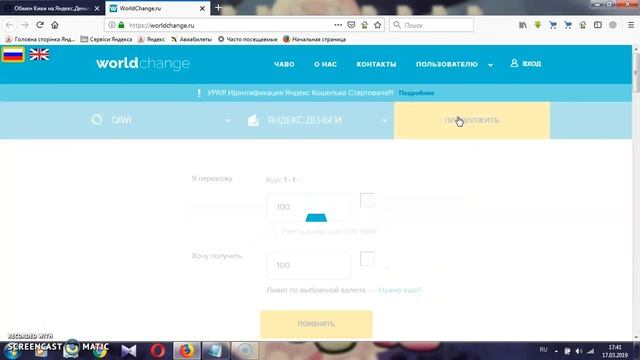Click the Подробнее link in banner

pos(416,93)
